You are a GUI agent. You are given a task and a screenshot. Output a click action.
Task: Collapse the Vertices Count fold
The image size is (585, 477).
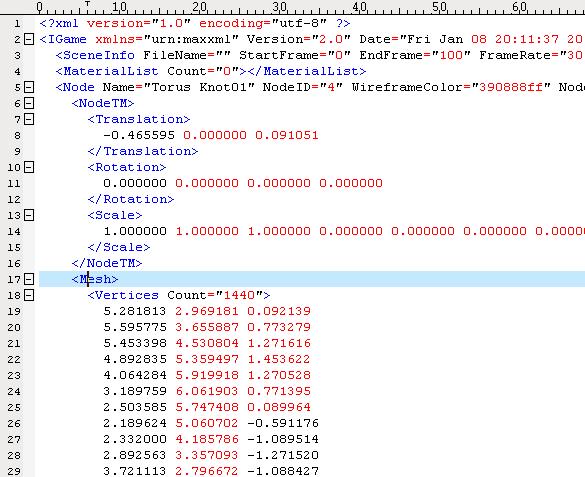(29, 295)
